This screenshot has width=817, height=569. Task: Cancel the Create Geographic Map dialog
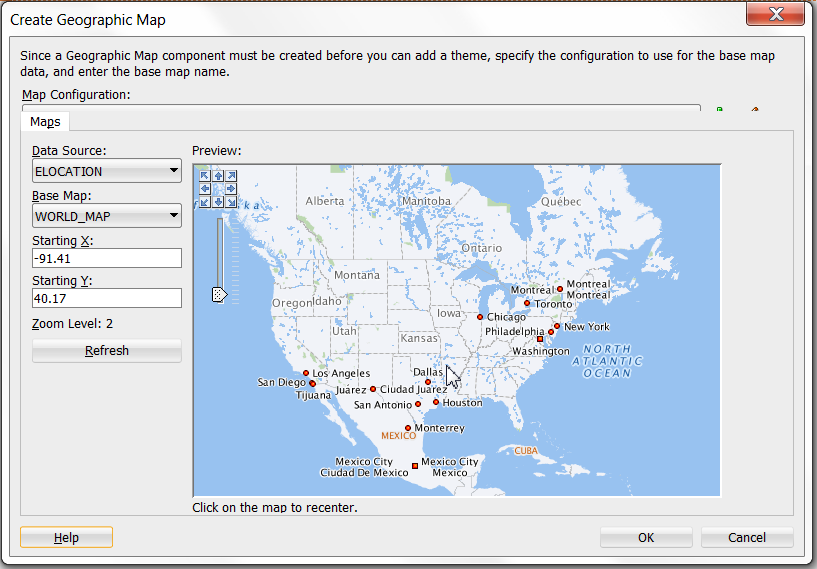click(x=747, y=537)
